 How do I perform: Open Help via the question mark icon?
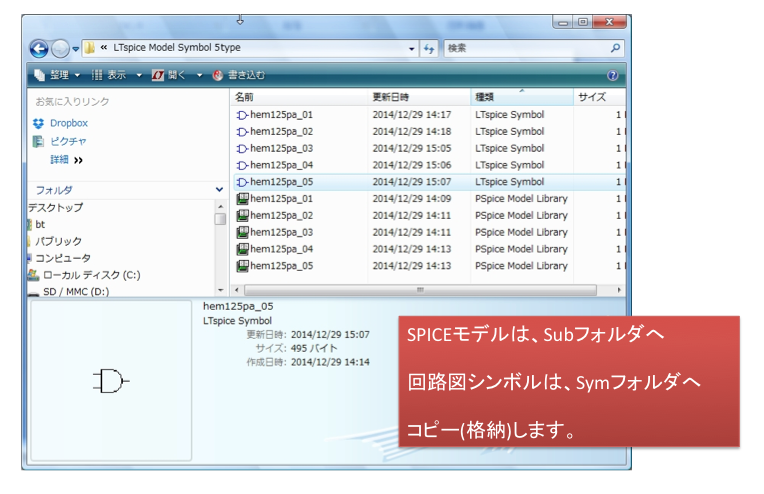(612, 75)
